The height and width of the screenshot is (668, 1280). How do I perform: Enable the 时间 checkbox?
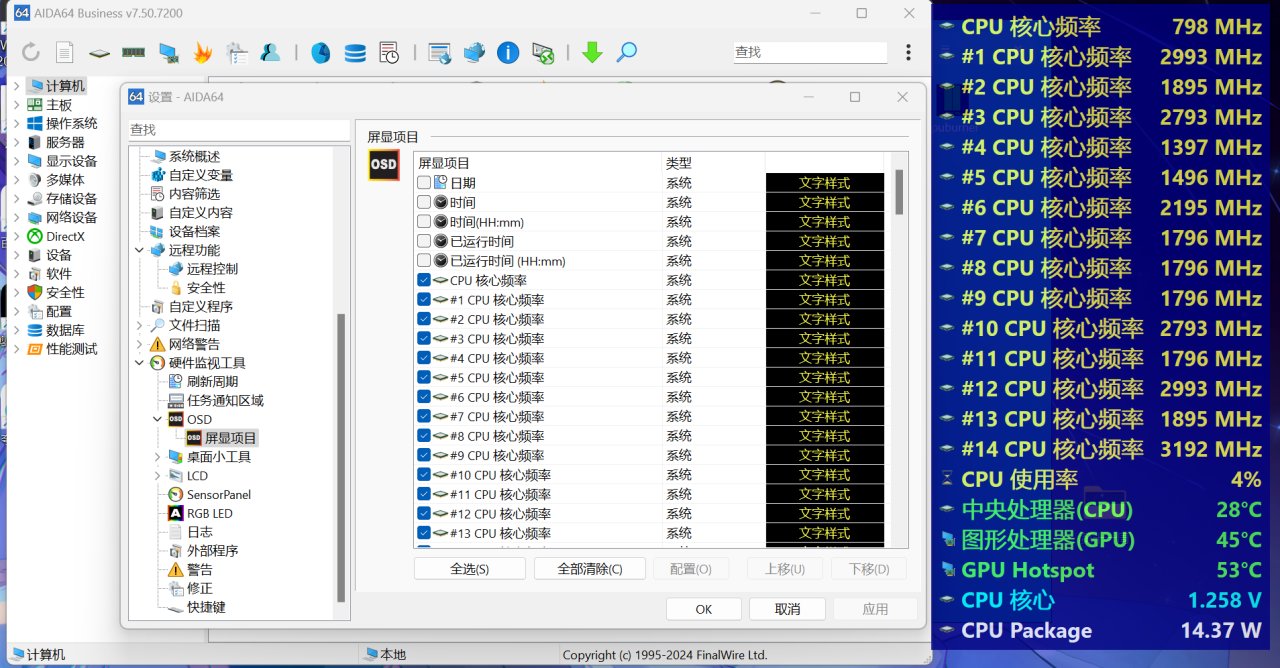(x=424, y=202)
